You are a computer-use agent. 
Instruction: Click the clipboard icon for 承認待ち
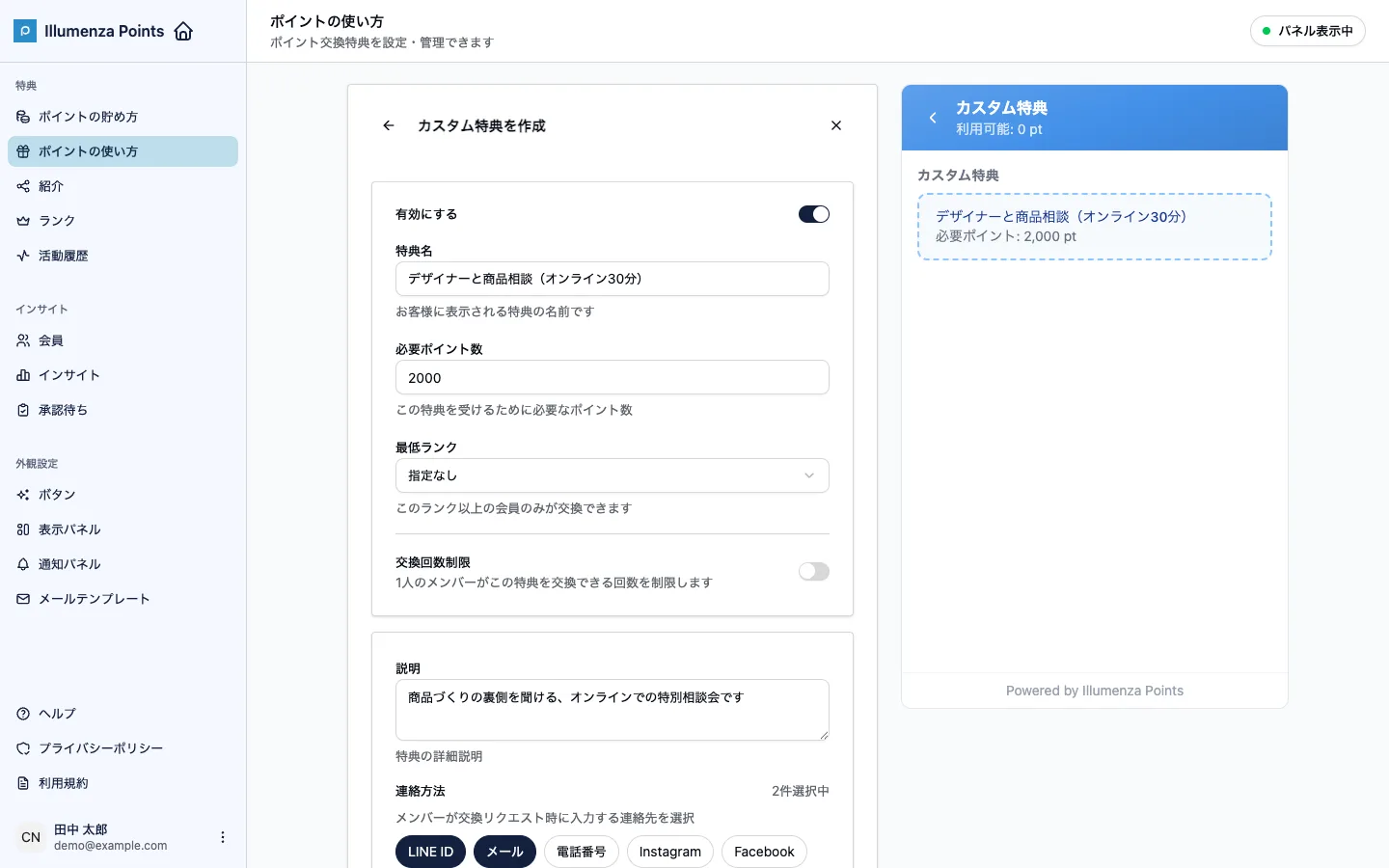pos(23,410)
